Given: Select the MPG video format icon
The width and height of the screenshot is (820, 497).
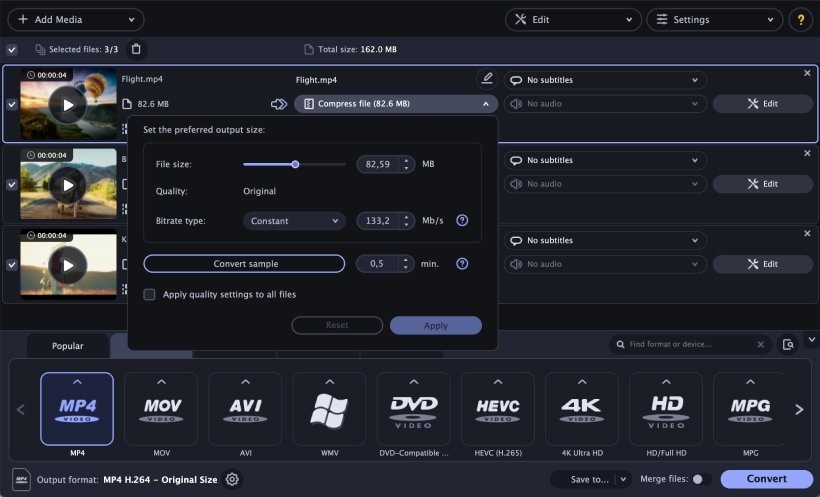Looking at the screenshot, I should (750, 409).
